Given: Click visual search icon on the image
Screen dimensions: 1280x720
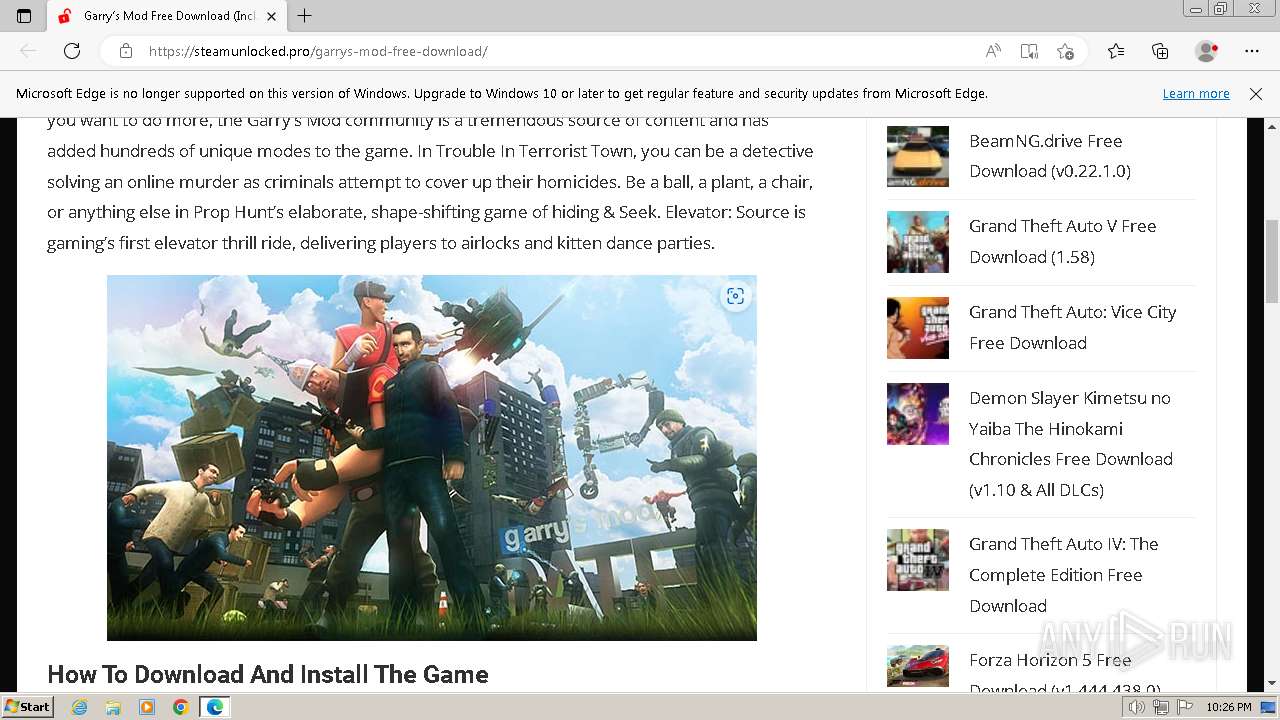Looking at the screenshot, I should [x=736, y=296].
